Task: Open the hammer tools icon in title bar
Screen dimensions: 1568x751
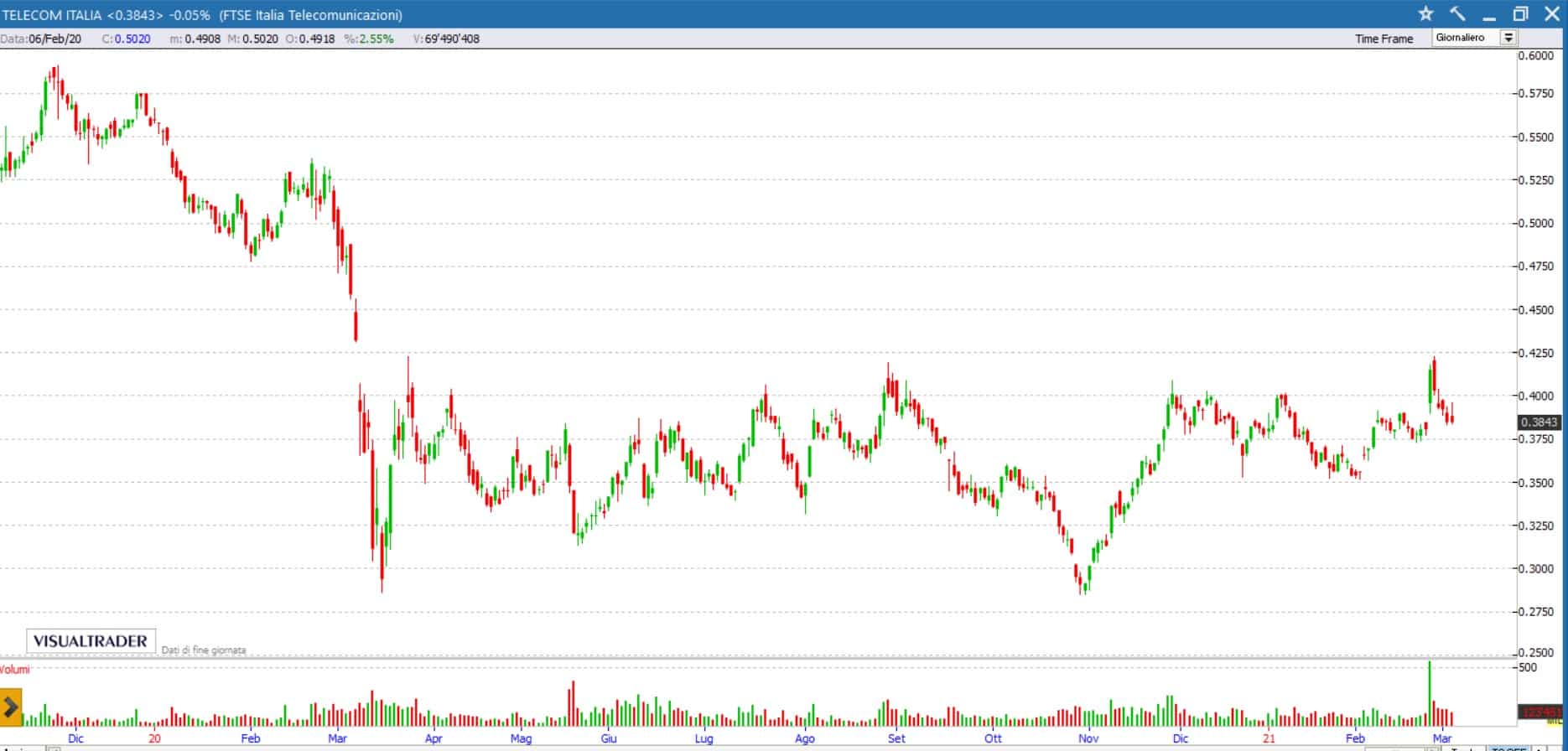Action: point(1457,13)
